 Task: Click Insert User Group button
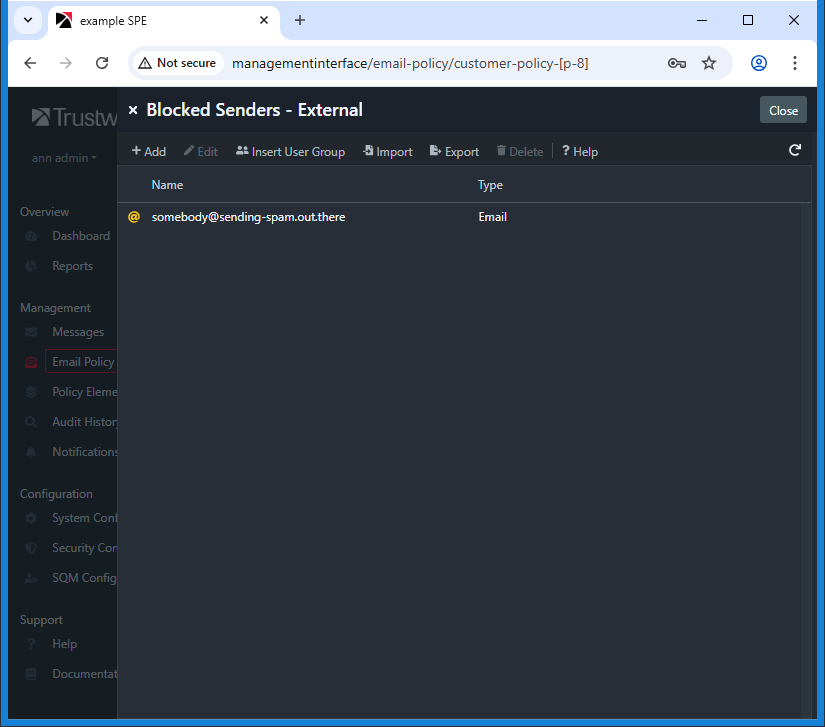coord(290,152)
